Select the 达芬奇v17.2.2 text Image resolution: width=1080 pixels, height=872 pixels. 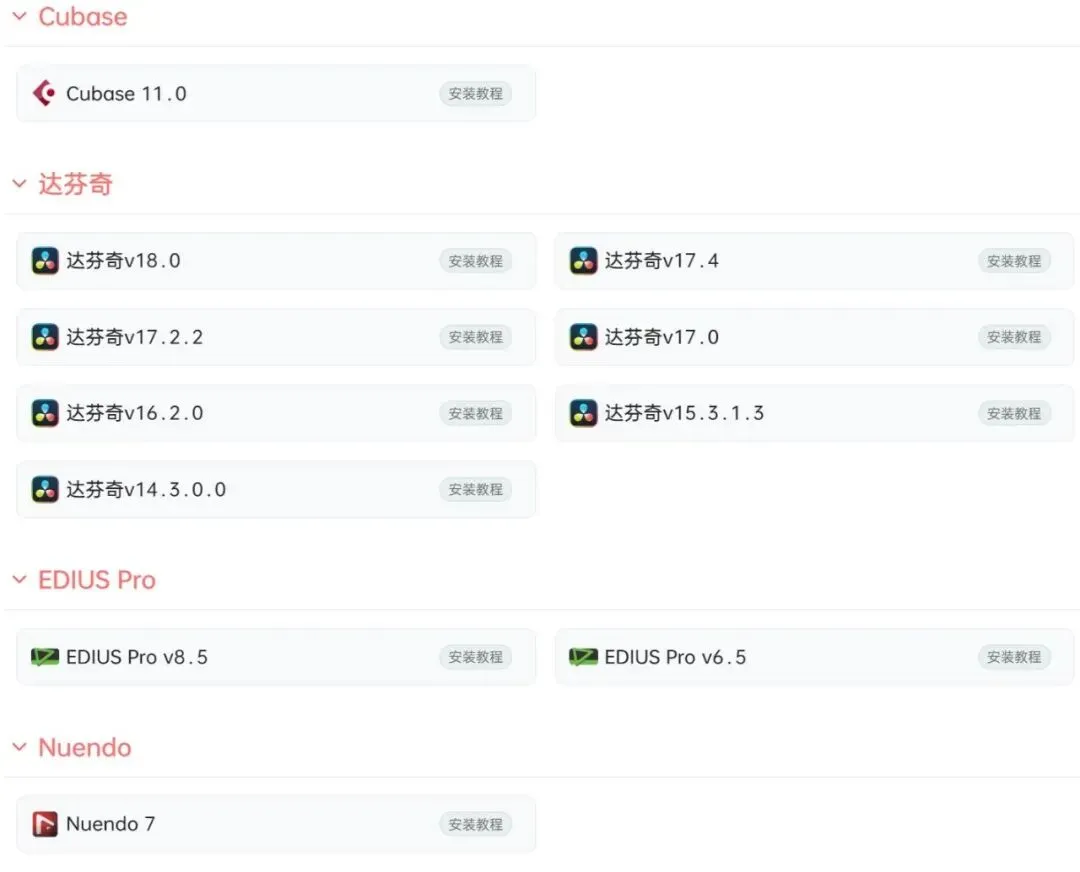tap(135, 337)
